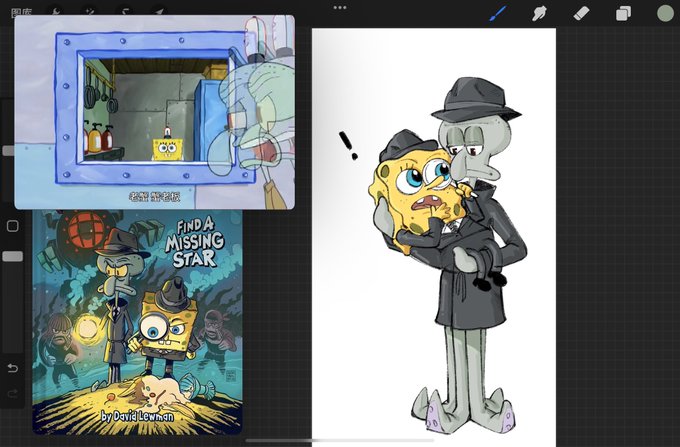Open the Layers panel
Viewport: 680px width, 447px height.
623,13
